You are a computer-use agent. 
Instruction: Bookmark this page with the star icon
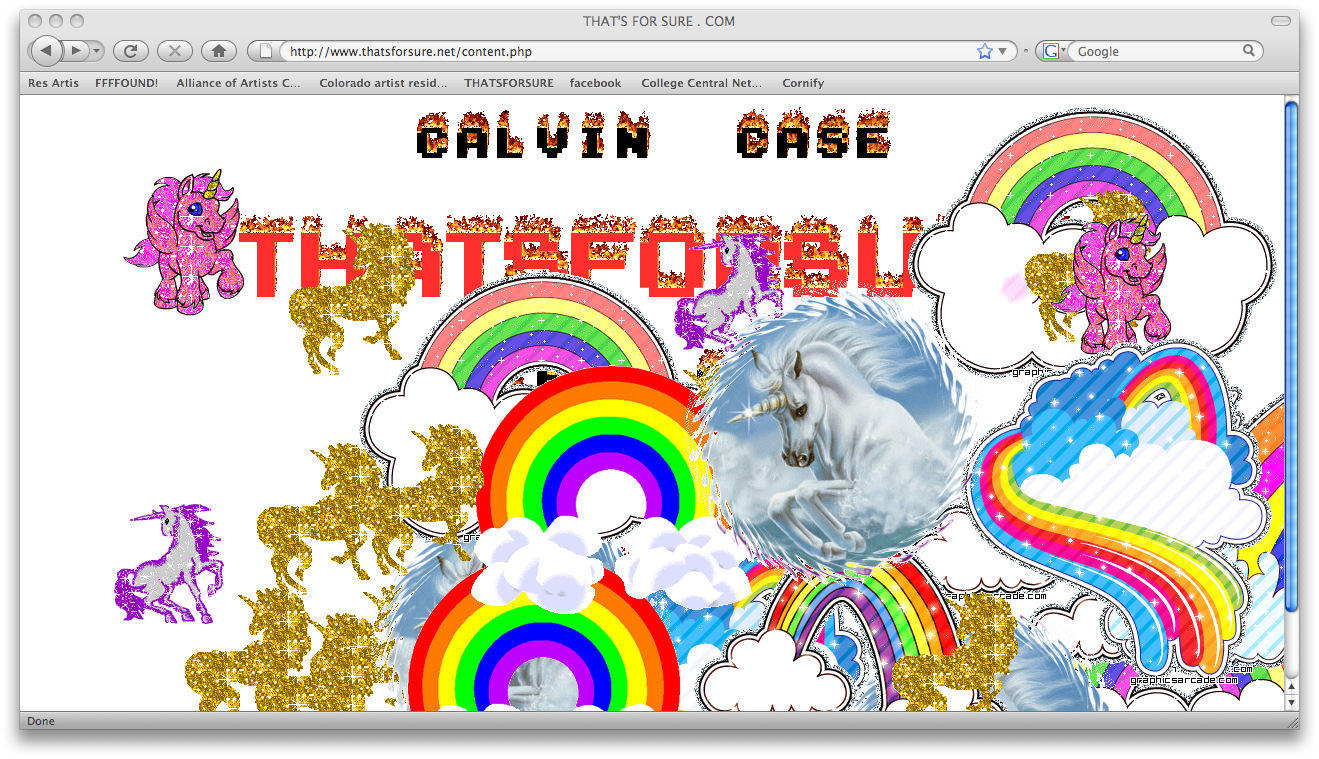pos(984,51)
